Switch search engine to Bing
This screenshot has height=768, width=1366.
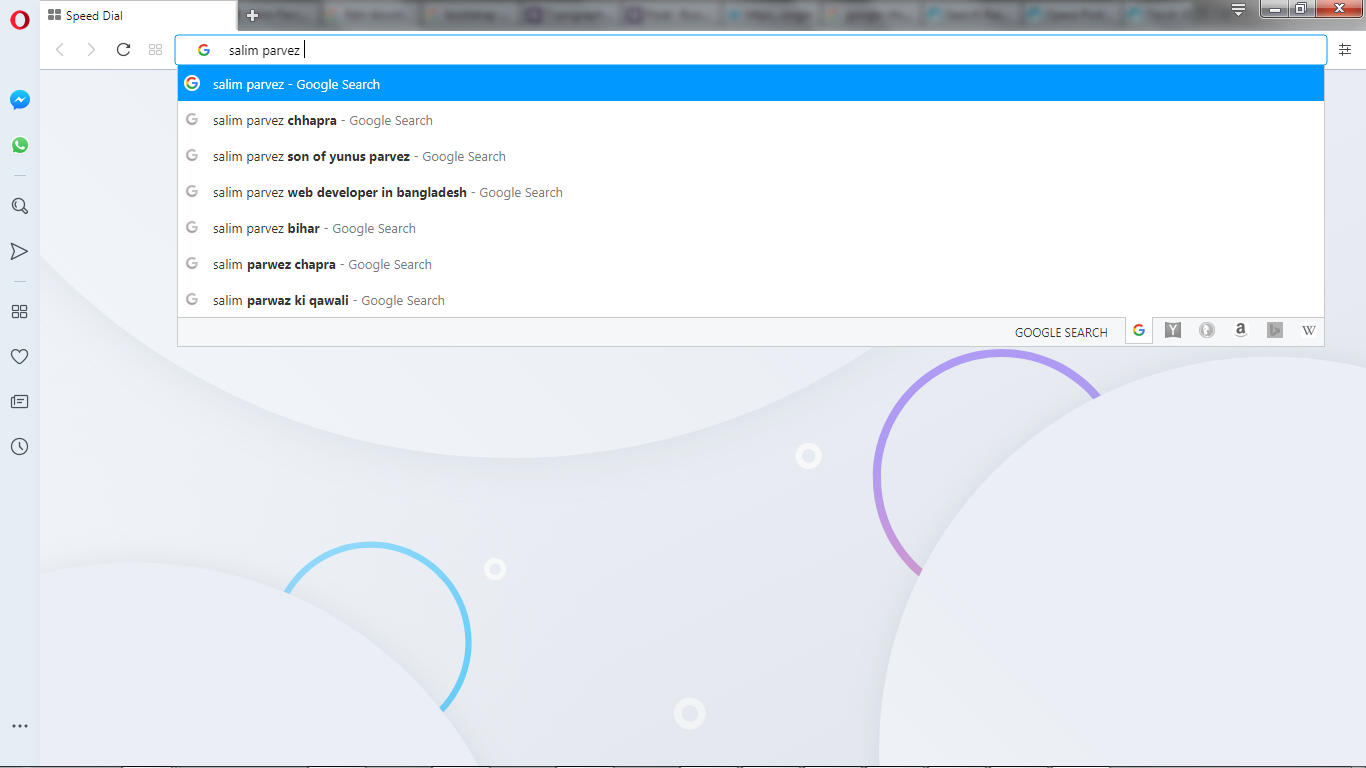click(1275, 331)
